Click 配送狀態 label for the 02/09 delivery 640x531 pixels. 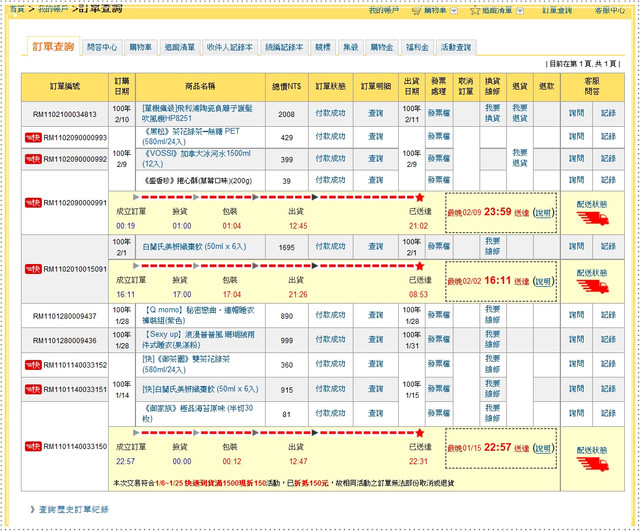coord(592,204)
